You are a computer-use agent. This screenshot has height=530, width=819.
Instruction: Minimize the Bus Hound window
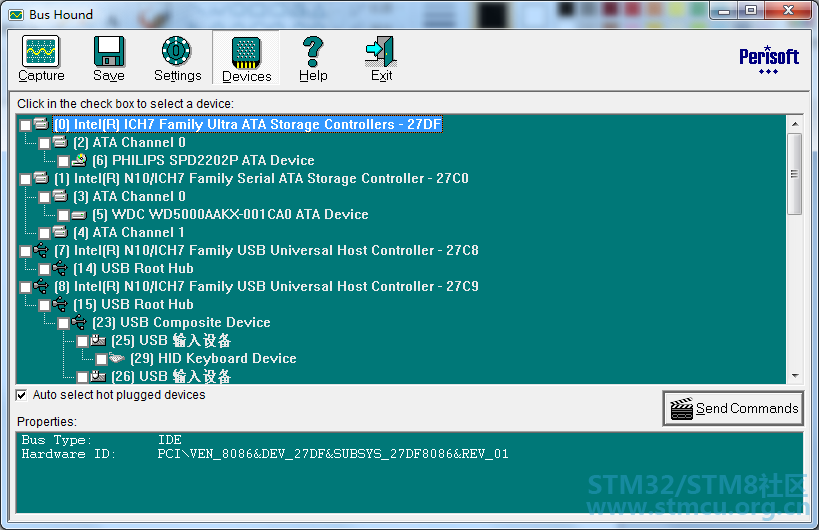[724, 10]
